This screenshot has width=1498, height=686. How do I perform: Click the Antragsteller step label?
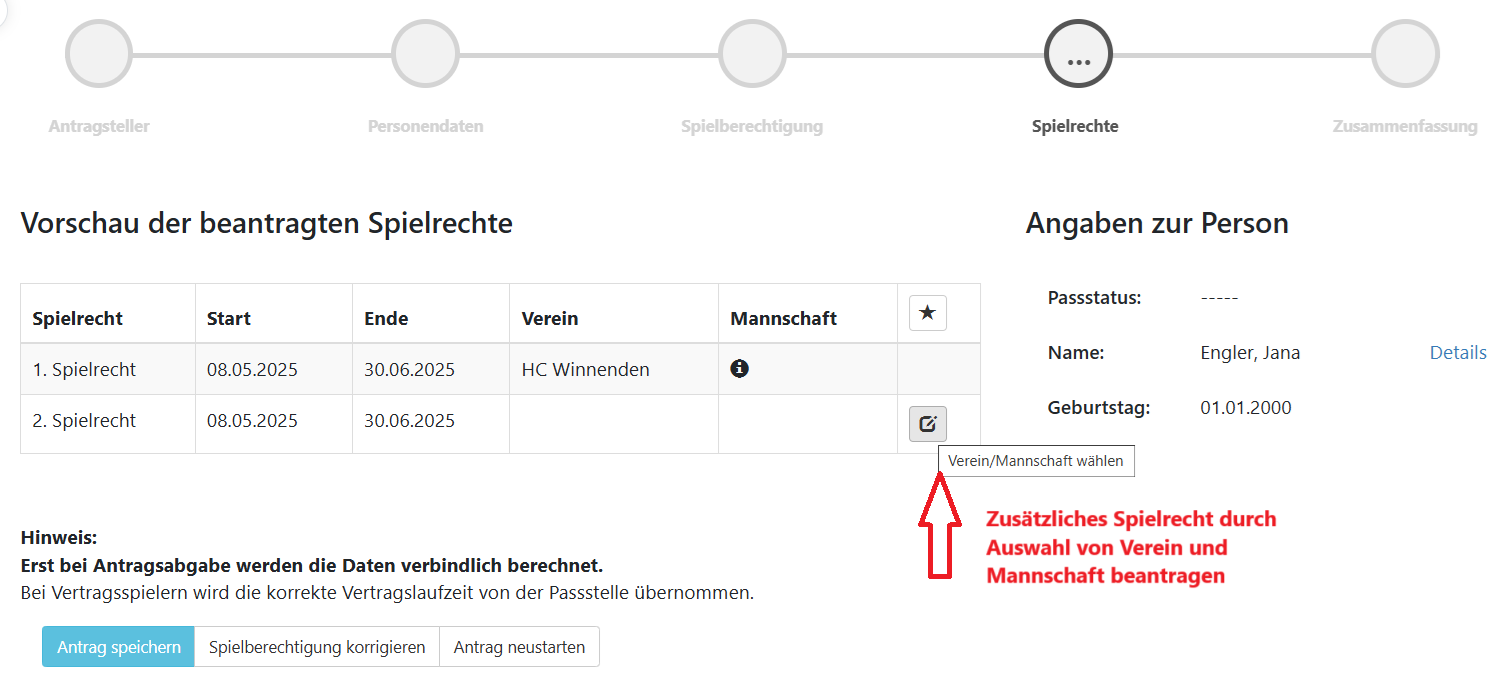99,126
